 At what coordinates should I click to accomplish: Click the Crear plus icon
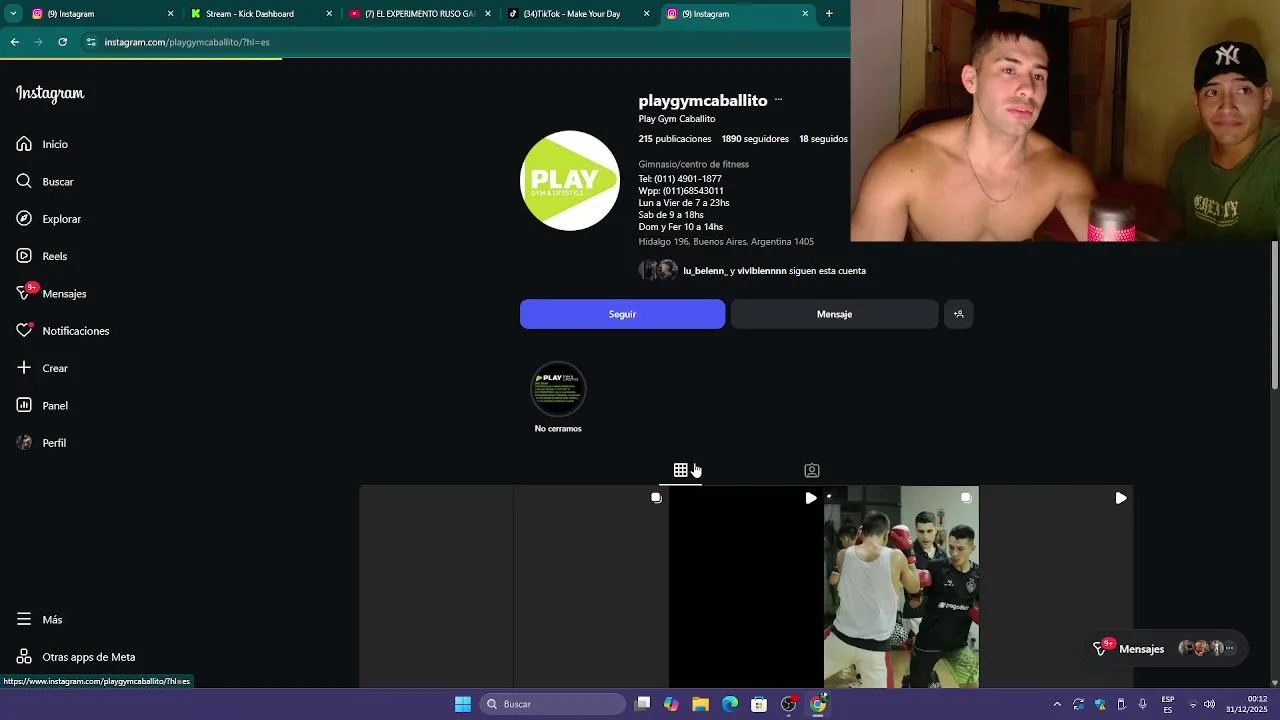tap(24, 368)
